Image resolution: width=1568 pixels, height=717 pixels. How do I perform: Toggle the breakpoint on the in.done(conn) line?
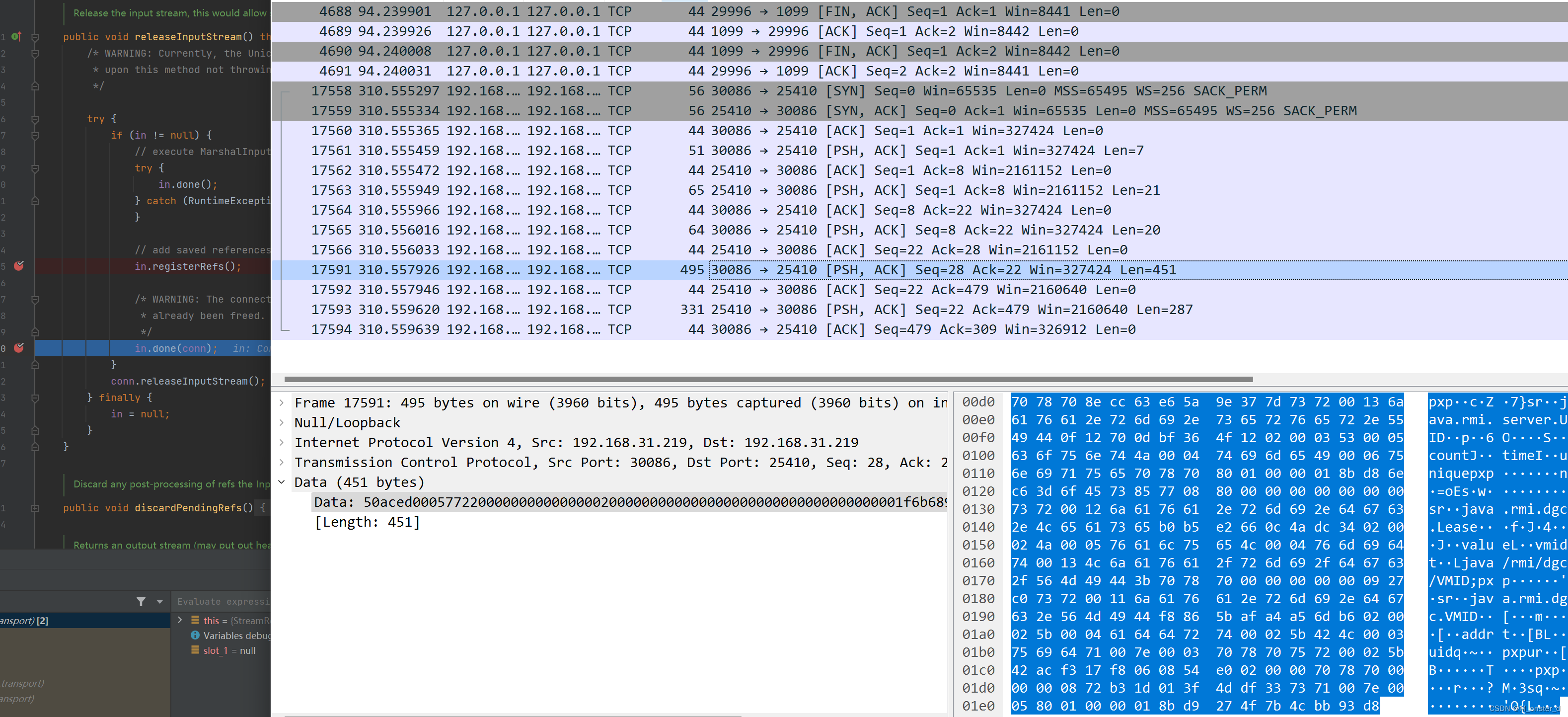click(x=19, y=348)
